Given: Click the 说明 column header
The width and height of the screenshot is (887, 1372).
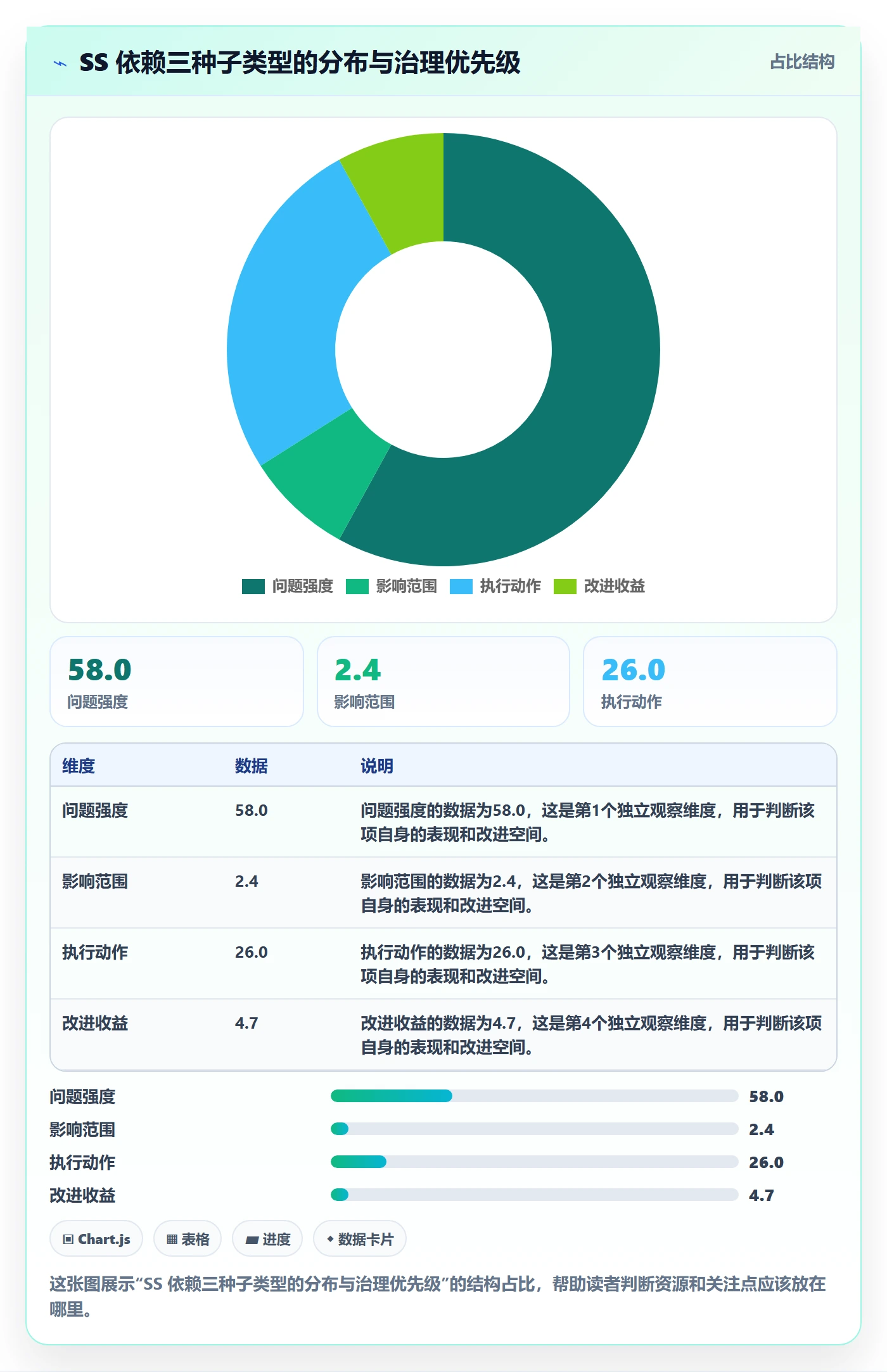Looking at the screenshot, I should [x=377, y=766].
